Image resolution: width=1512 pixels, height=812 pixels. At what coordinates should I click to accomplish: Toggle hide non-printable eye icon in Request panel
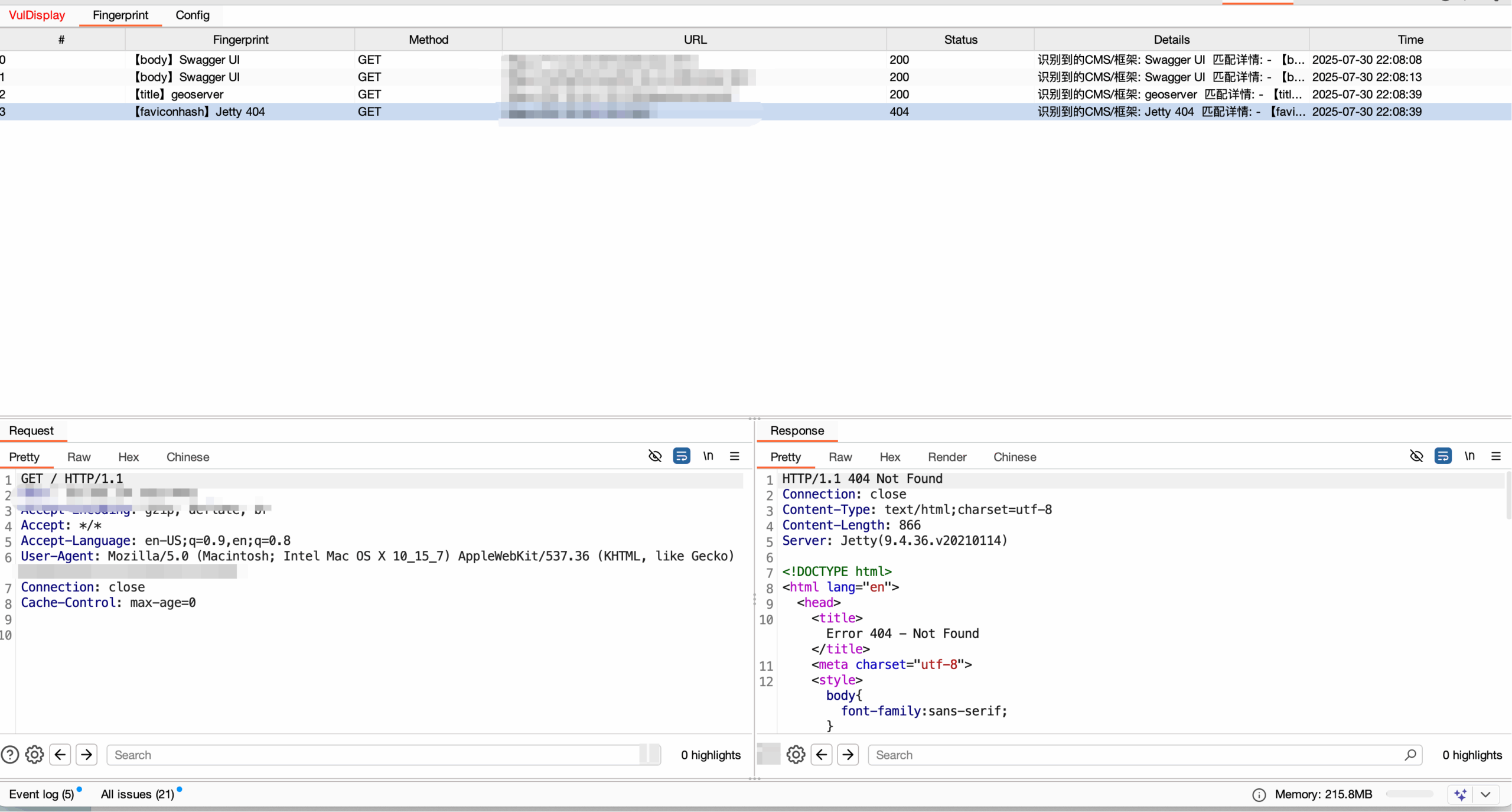pyautogui.click(x=655, y=456)
